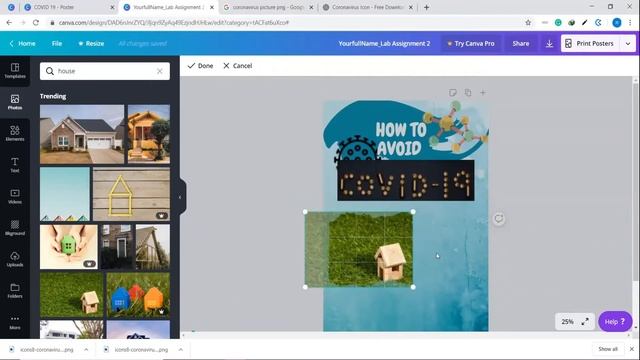The image size is (640, 360).
Task: Clear the house search text
Action: coord(160,71)
